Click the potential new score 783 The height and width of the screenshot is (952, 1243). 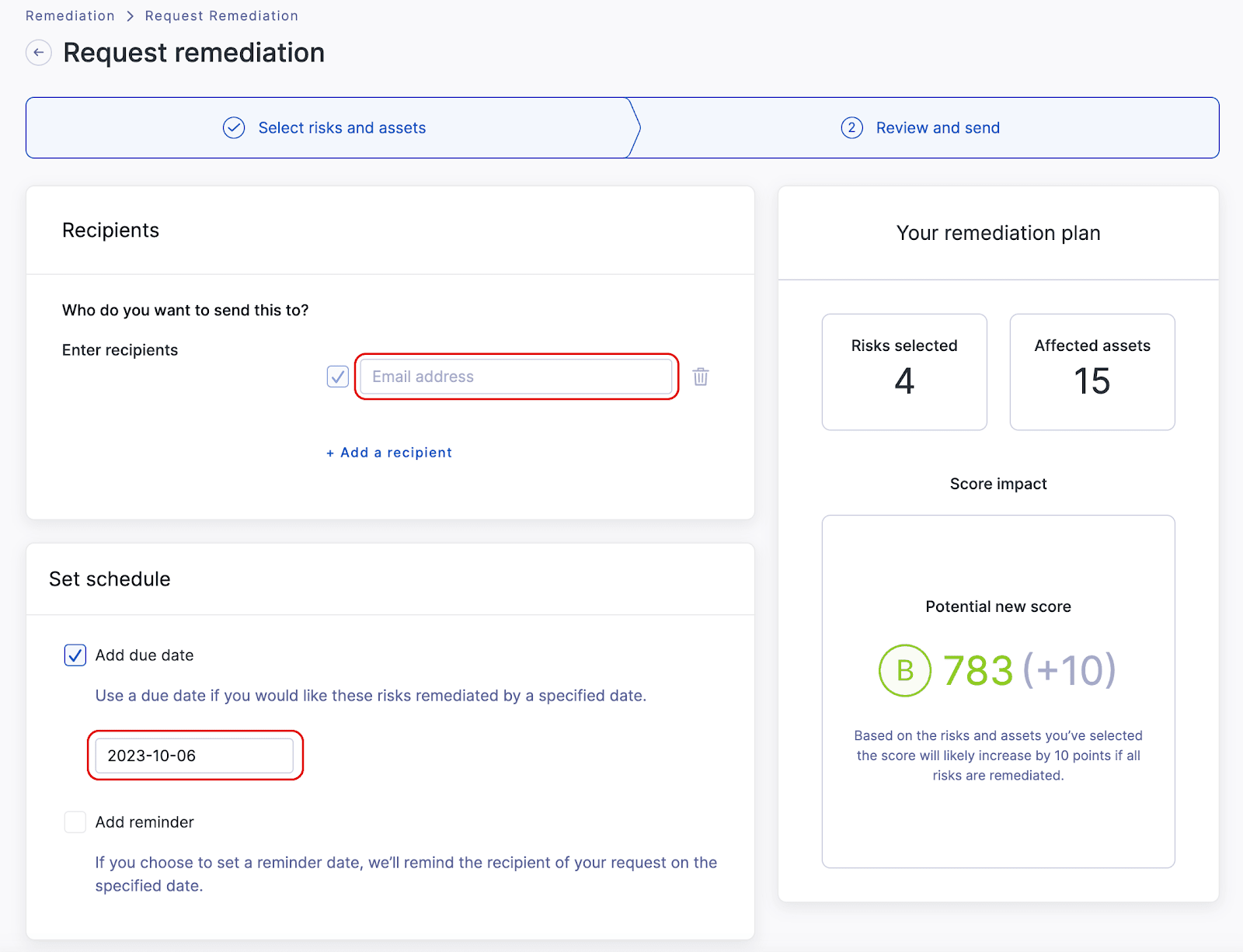click(978, 670)
